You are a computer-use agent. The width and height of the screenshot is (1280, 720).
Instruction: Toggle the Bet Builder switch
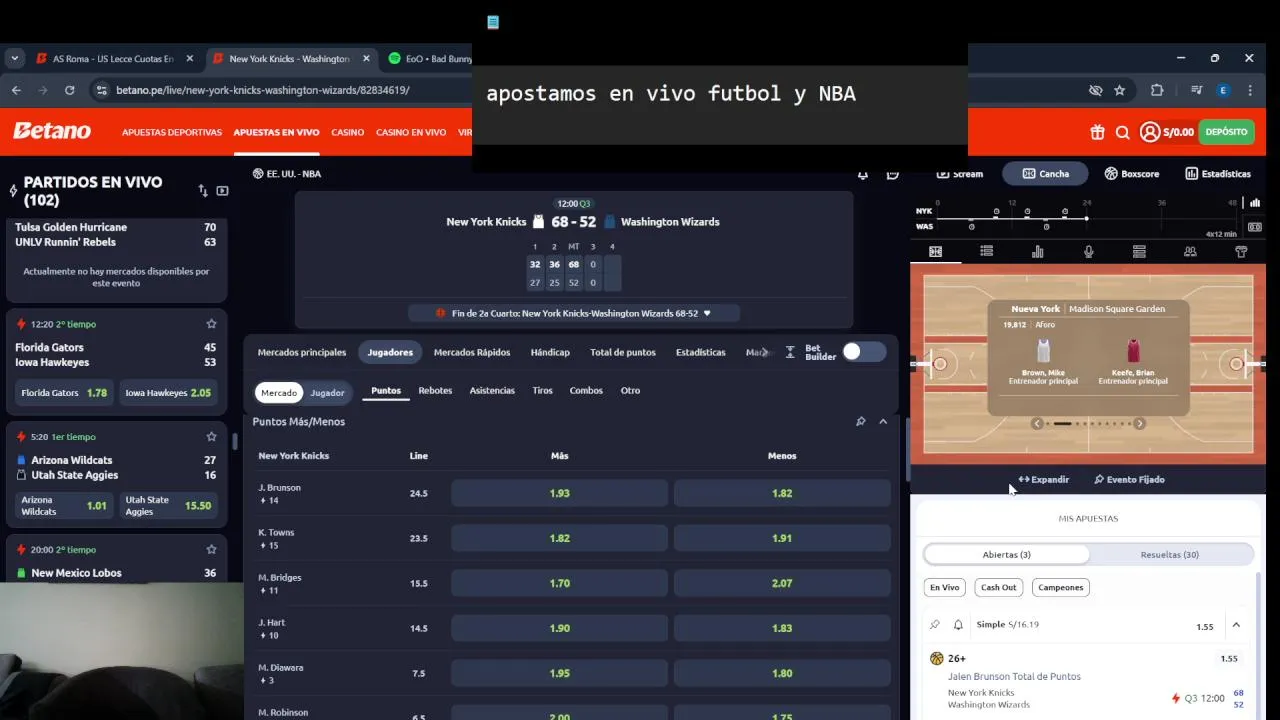pos(864,351)
